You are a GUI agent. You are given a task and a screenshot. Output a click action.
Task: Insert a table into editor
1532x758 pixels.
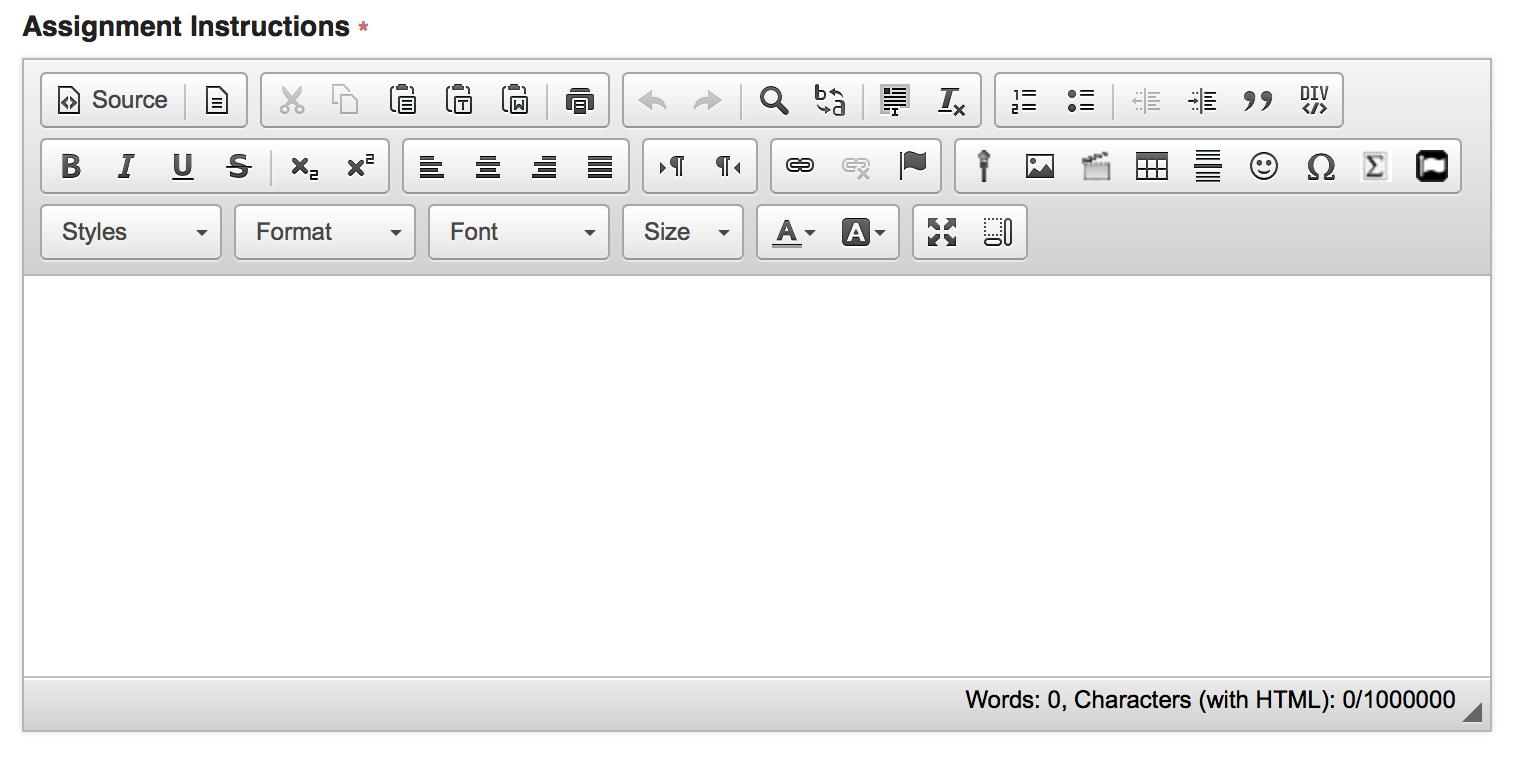(1152, 166)
